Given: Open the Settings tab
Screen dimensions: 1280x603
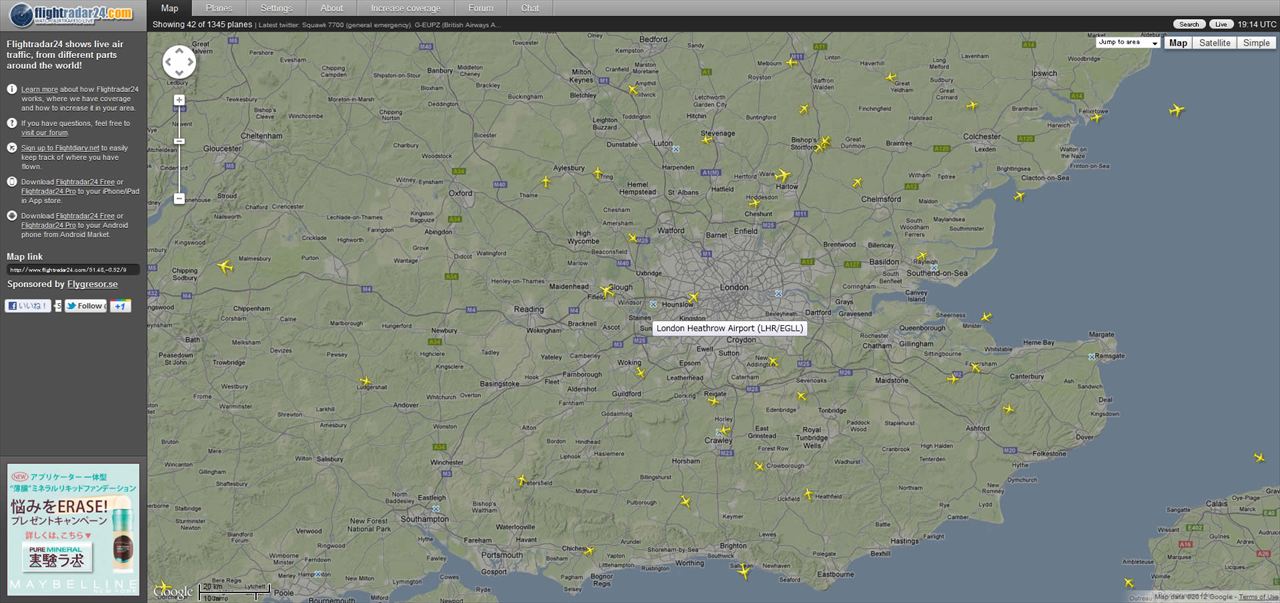Looking at the screenshot, I should point(276,8).
